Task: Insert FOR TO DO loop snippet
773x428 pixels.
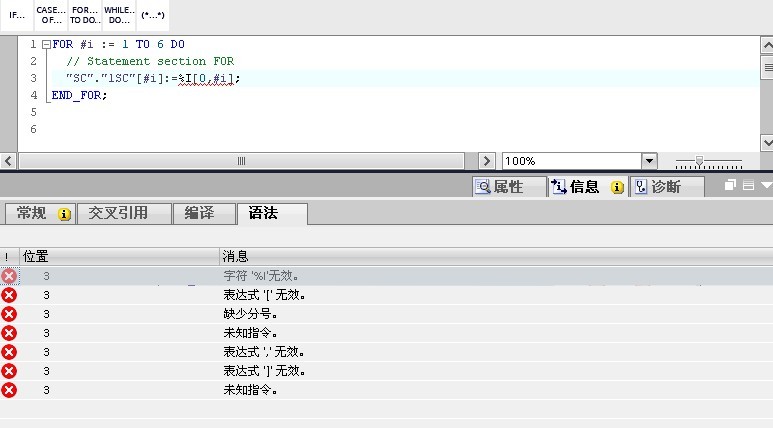Action: pos(85,15)
